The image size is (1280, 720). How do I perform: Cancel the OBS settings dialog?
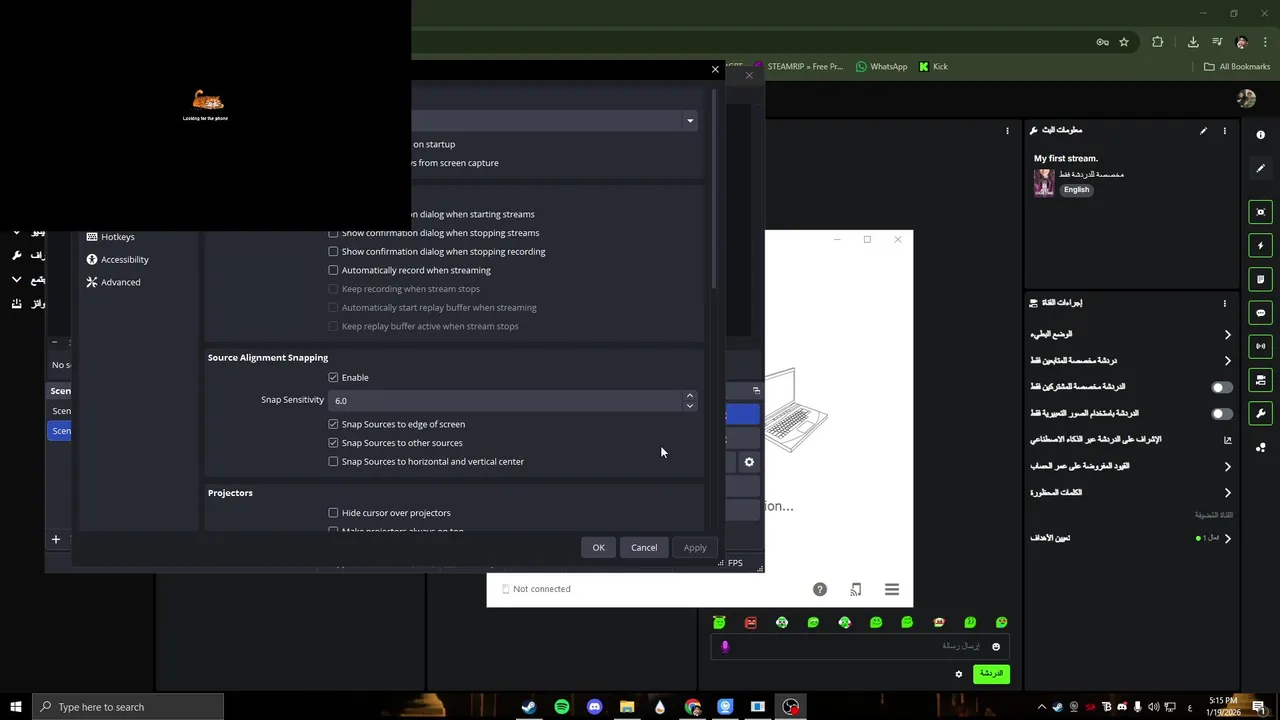[x=644, y=548]
